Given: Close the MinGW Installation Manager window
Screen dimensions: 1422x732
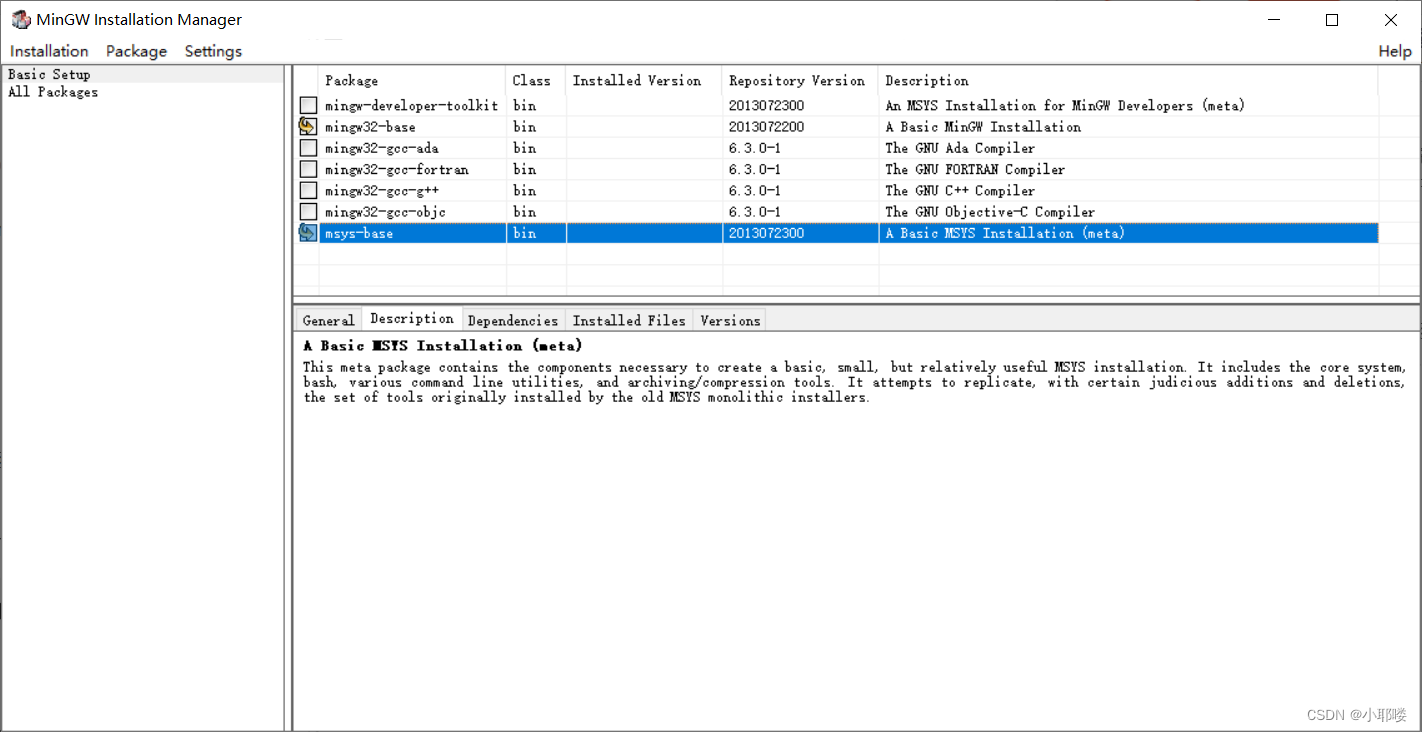Looking at the screenshot, I should [1391, 20].
